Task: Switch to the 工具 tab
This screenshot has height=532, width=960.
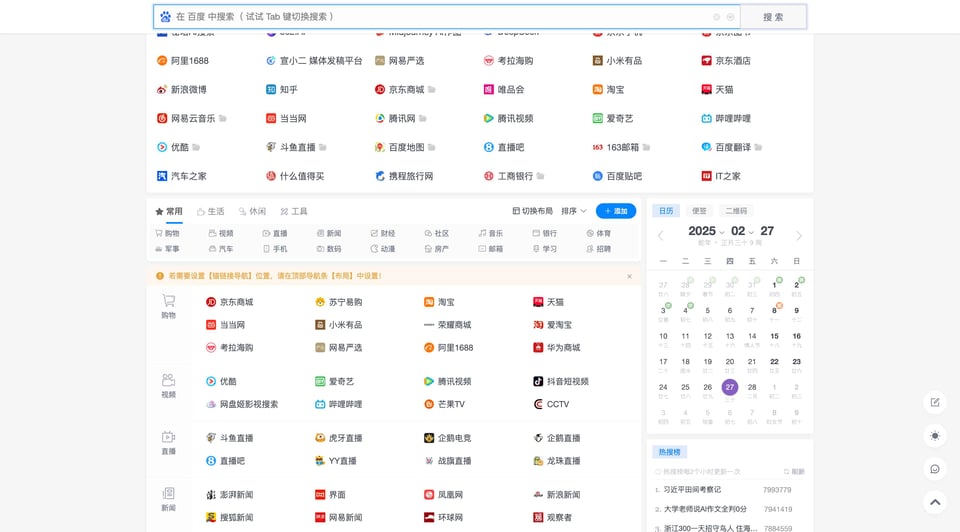Action: [294, 211]
